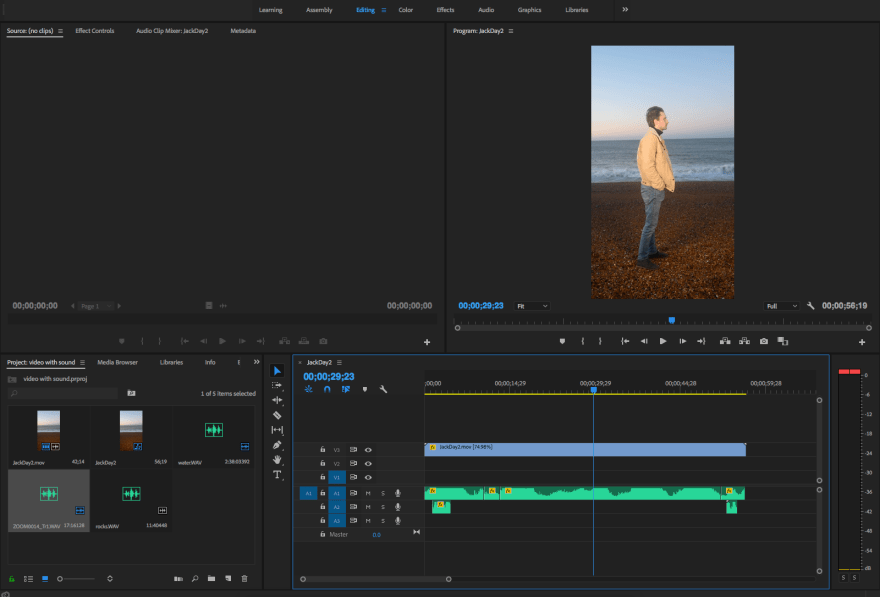This screenshot has height=597, width=880.
Task: Export a frame from the Program monitor
Action: click(764, 340)
